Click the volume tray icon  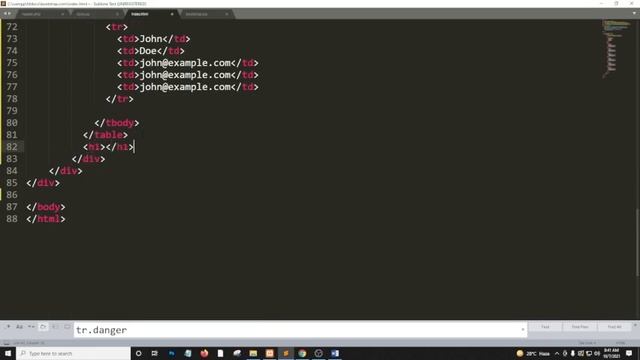tap(597, 353)
